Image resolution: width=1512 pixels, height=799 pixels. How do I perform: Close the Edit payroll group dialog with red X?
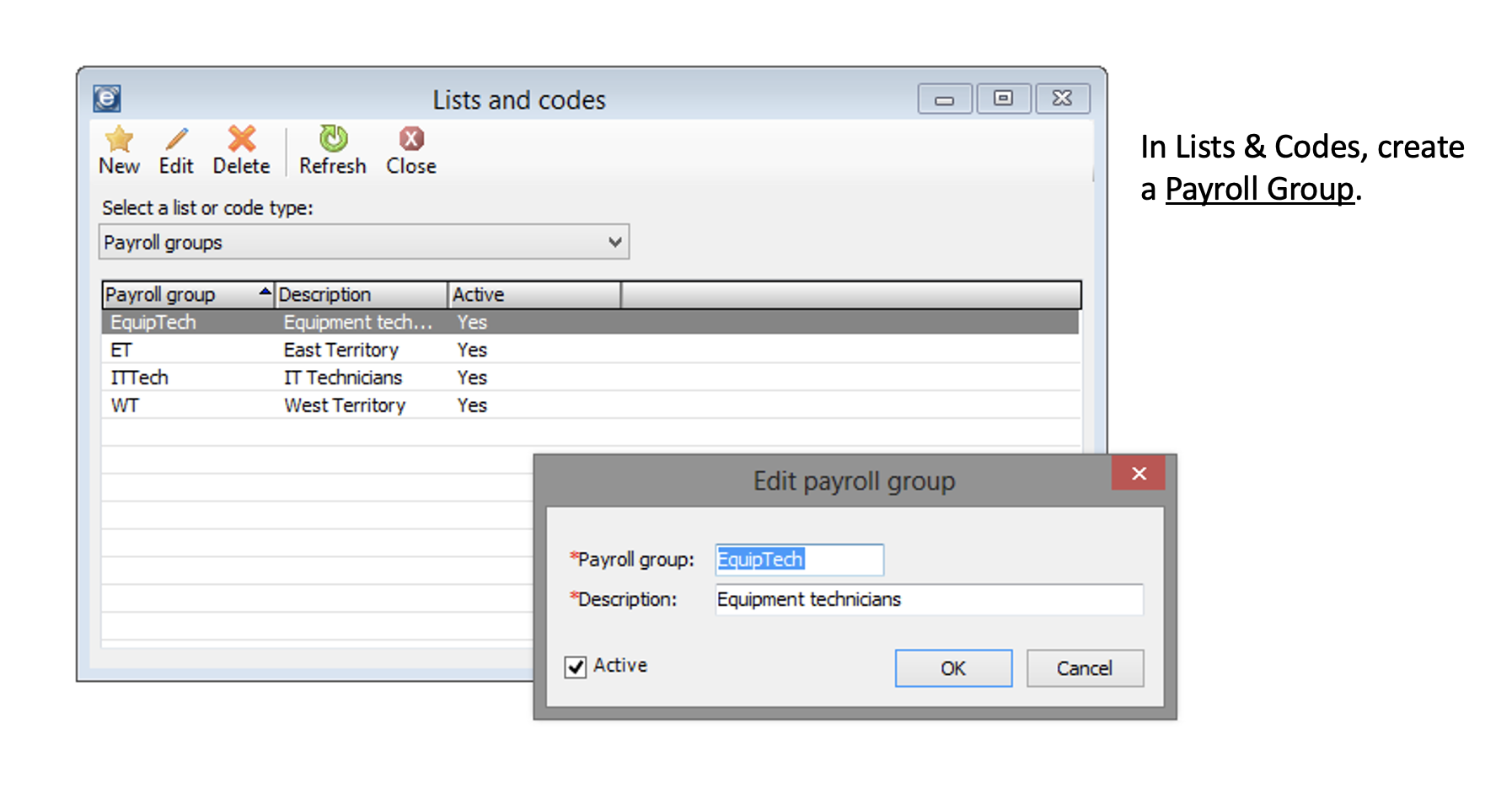click(1138, 474)
